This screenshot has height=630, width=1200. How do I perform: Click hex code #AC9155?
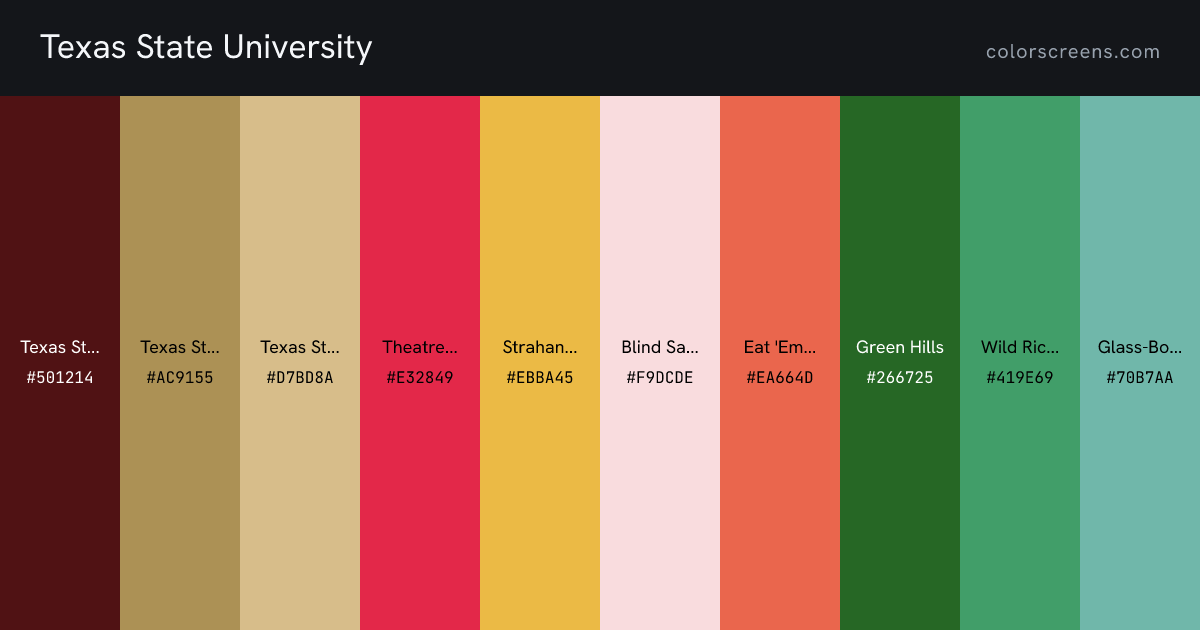click(x=180, y=378)
